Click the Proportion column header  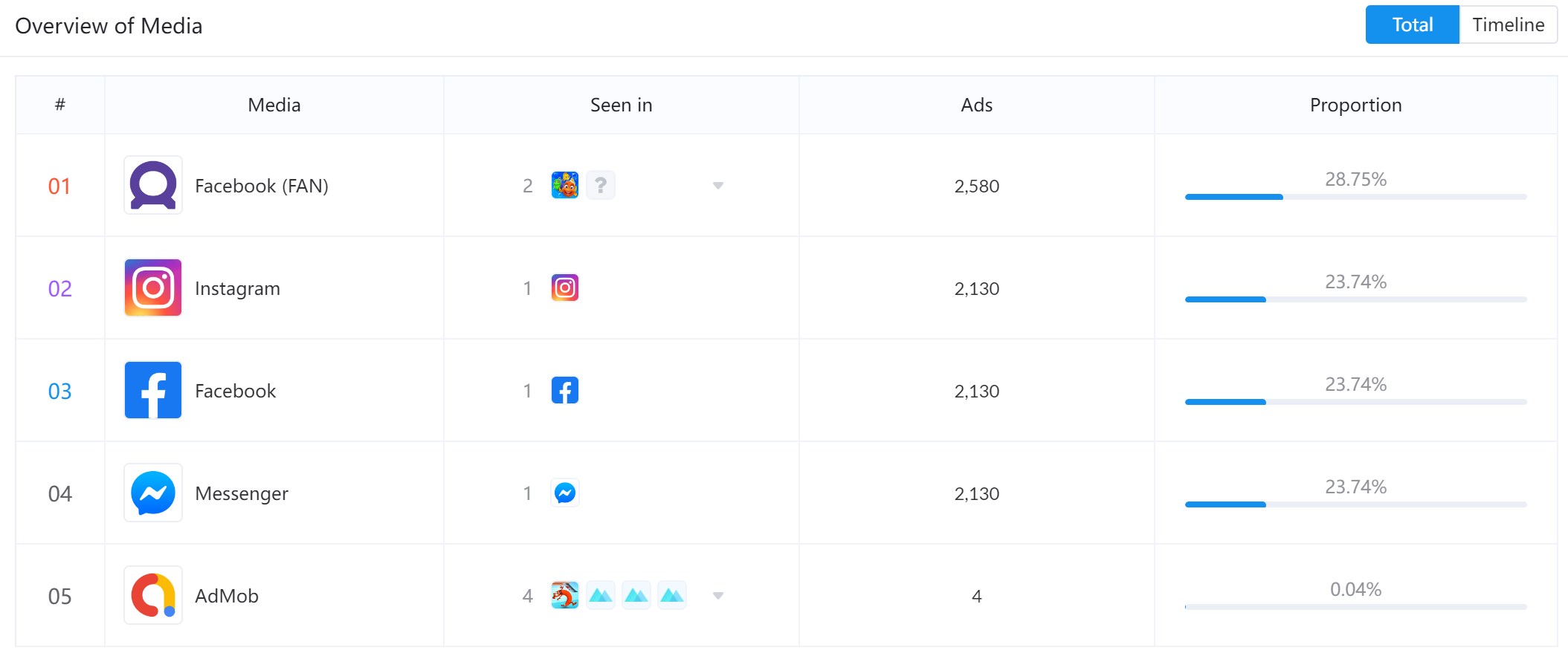tap(1356, 105)
